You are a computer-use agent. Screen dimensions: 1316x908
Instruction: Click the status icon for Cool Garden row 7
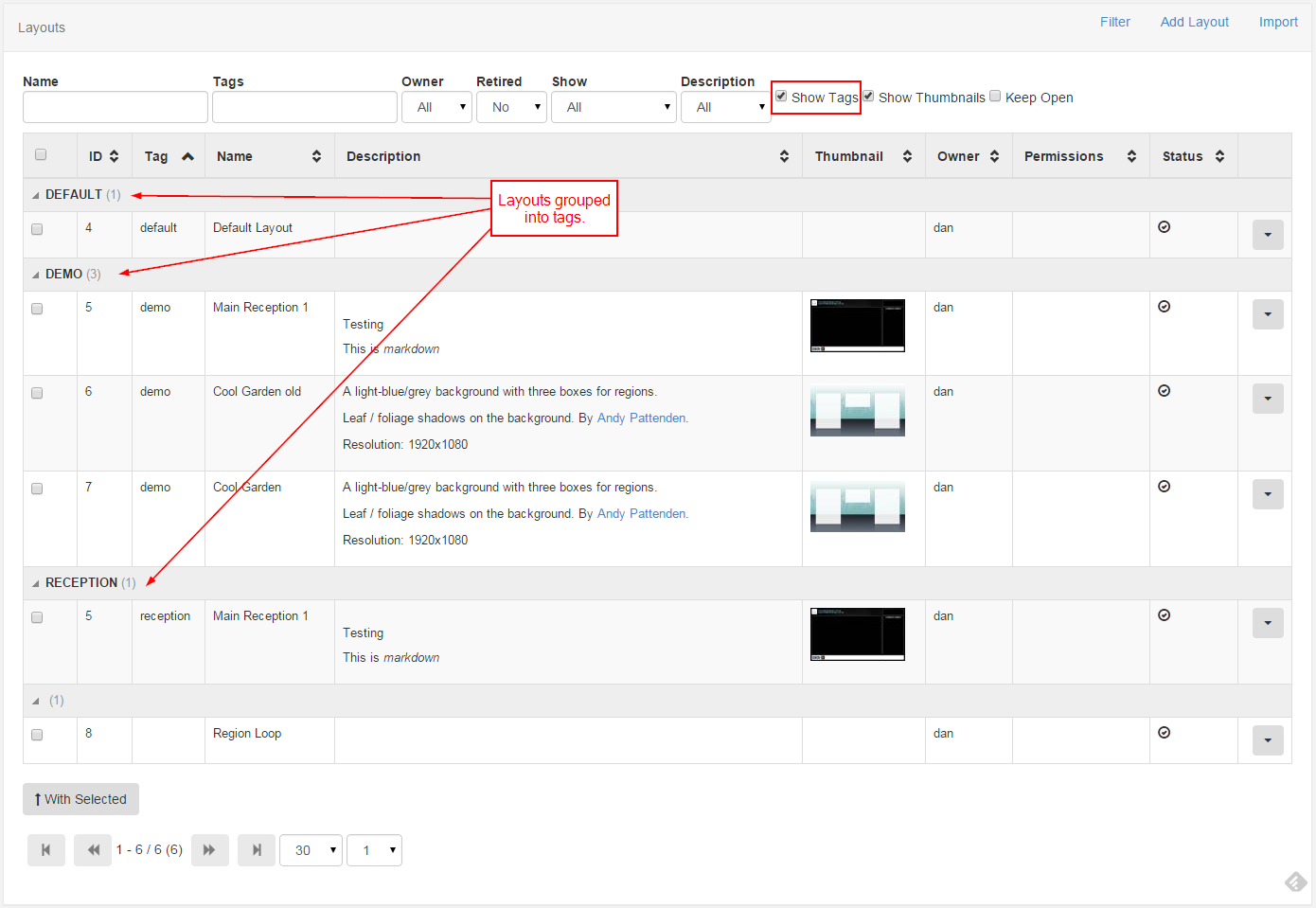coord(1165,487)
